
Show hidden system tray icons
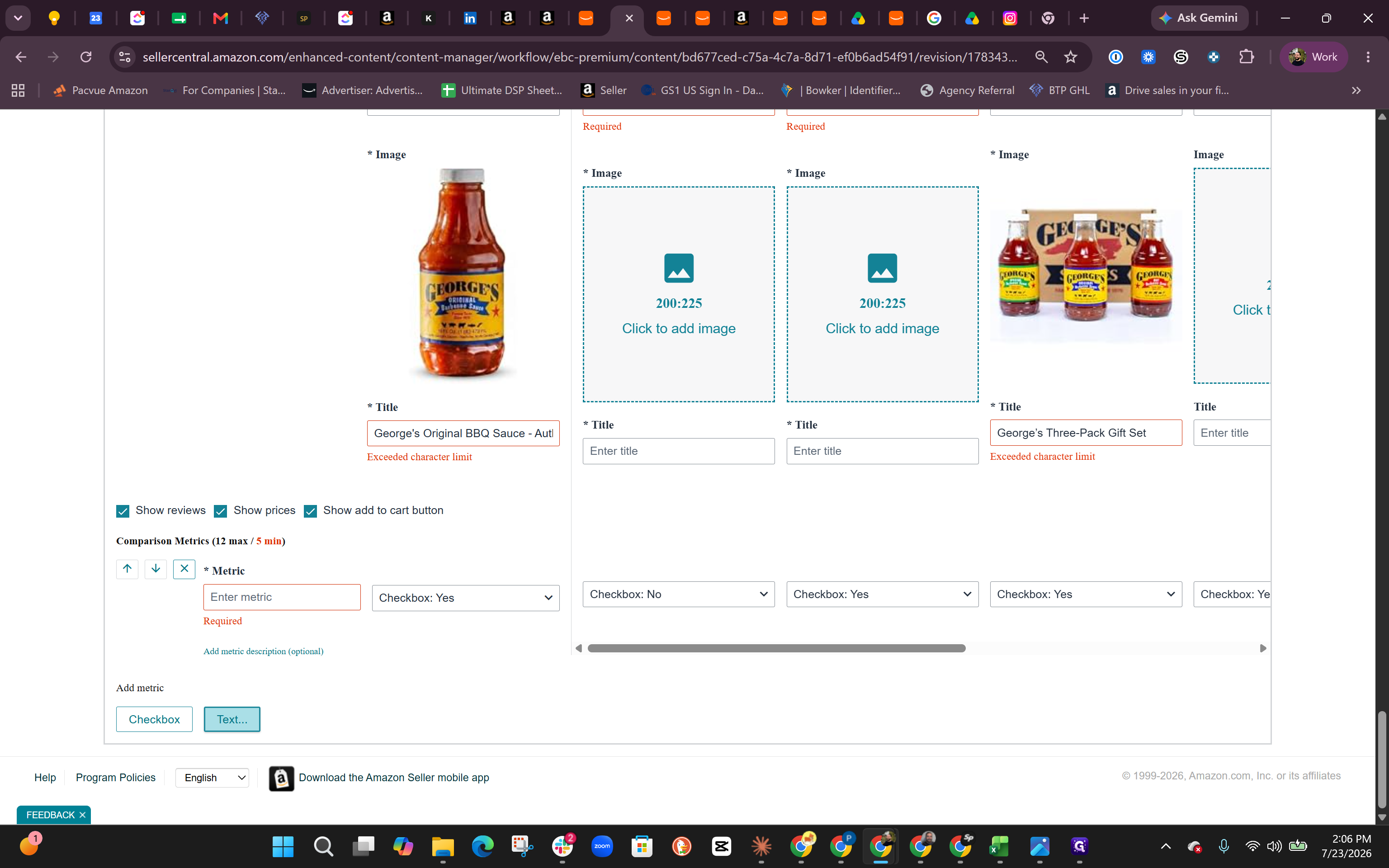(x=1166, y=846)
